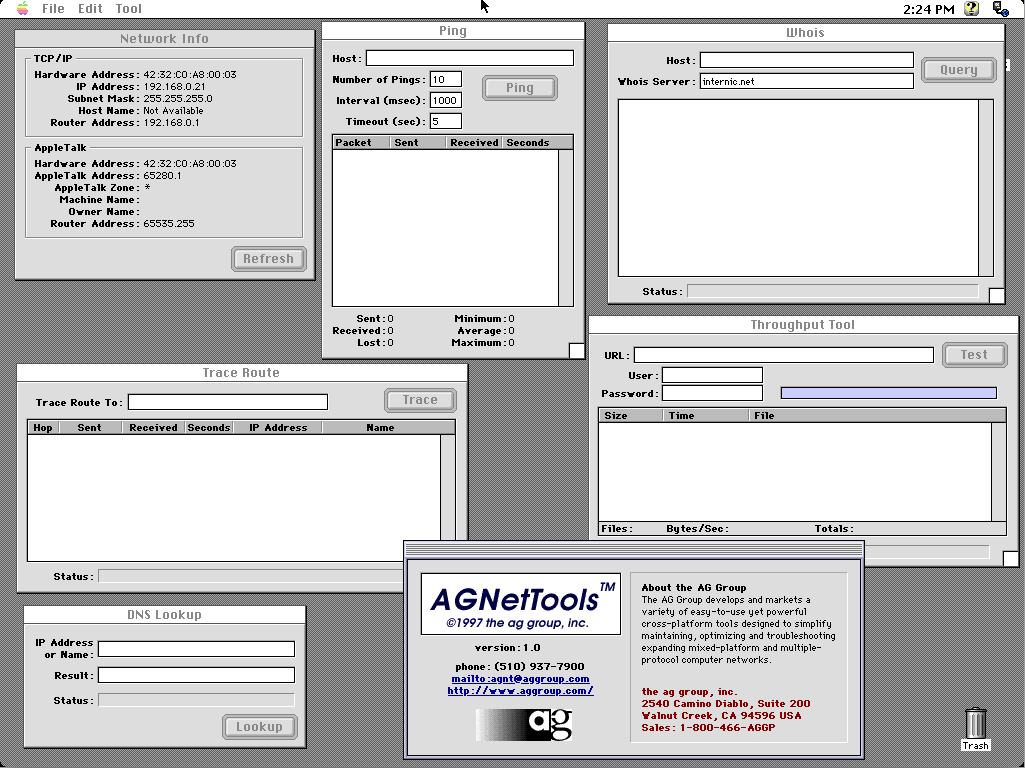Open the Edit menu
The height and width of the screenshot is (768, 1025).
pos(90,8)
